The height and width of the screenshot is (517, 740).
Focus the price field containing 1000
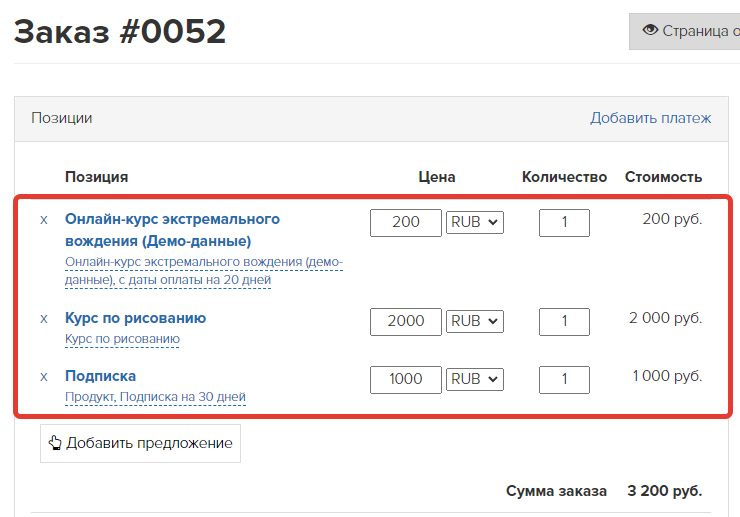click(406, 380)
